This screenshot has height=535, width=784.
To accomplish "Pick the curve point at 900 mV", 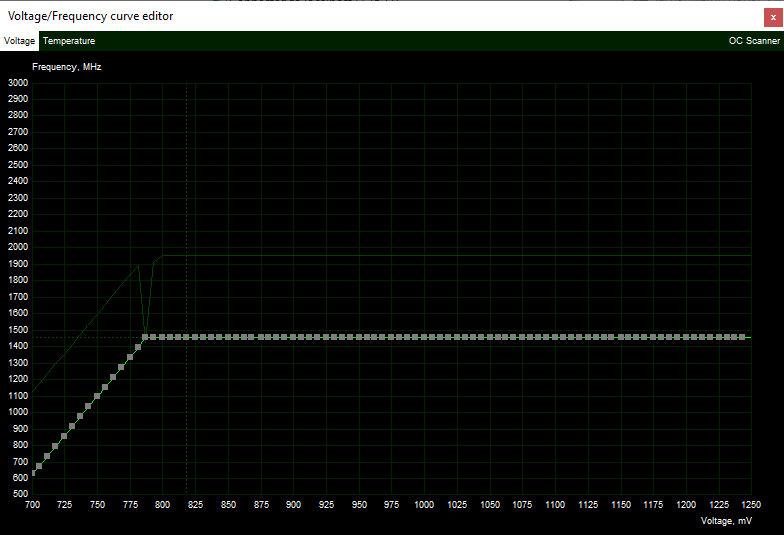I will click(x=294, y=337).
